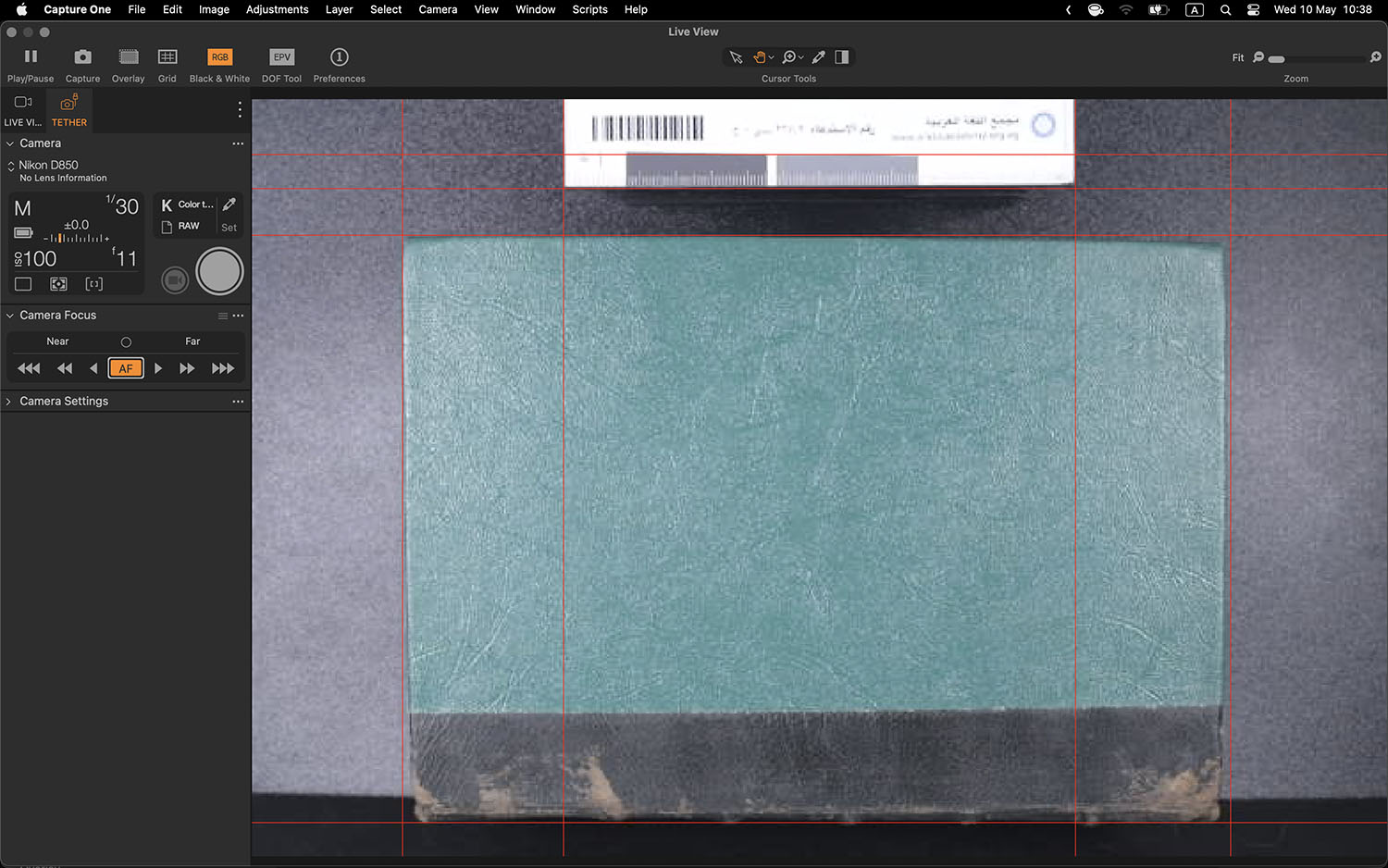
Task: Click the single frame drive mode icon
Action: pyautogui.click(x=23, y=284)
